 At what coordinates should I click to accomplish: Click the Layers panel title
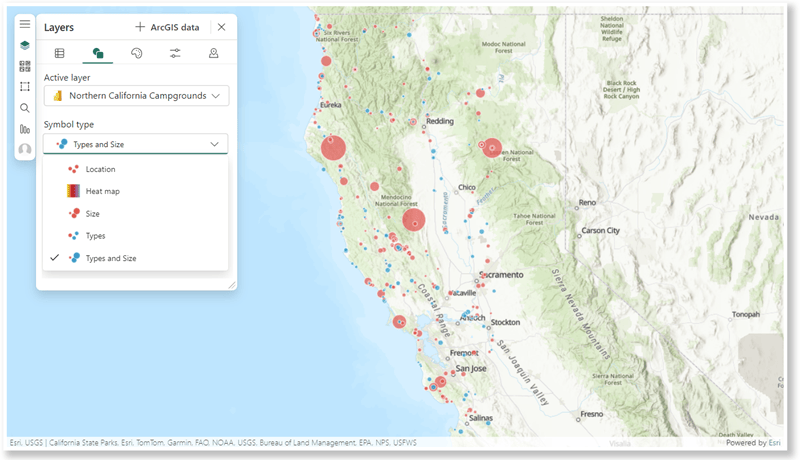click(59, 28)
